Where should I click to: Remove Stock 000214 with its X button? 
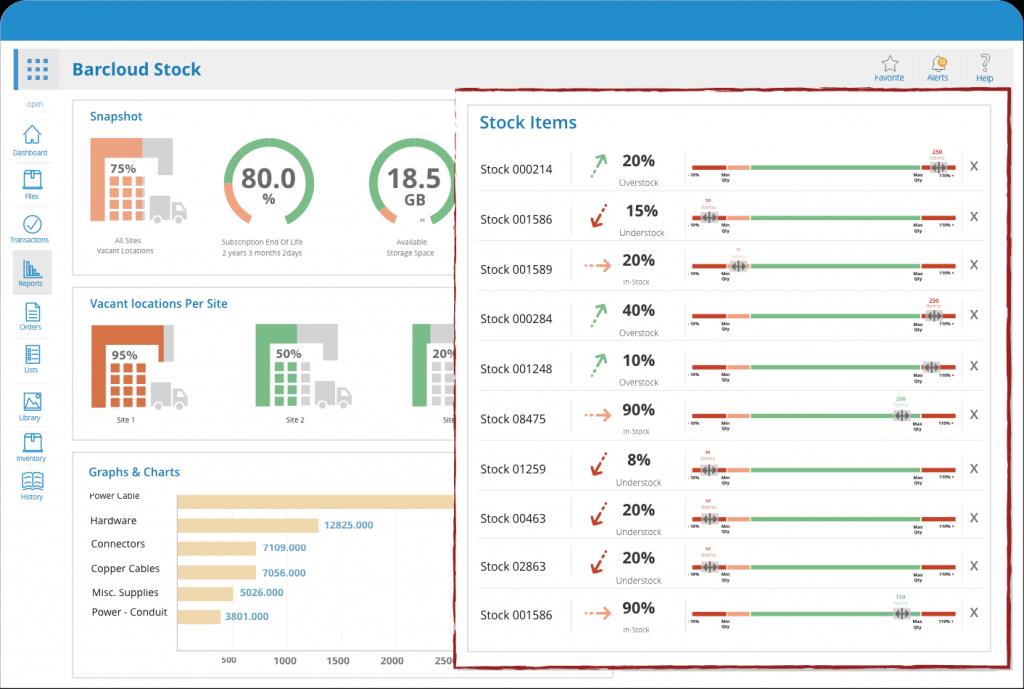pyautogui.click(x=974, y=166)
